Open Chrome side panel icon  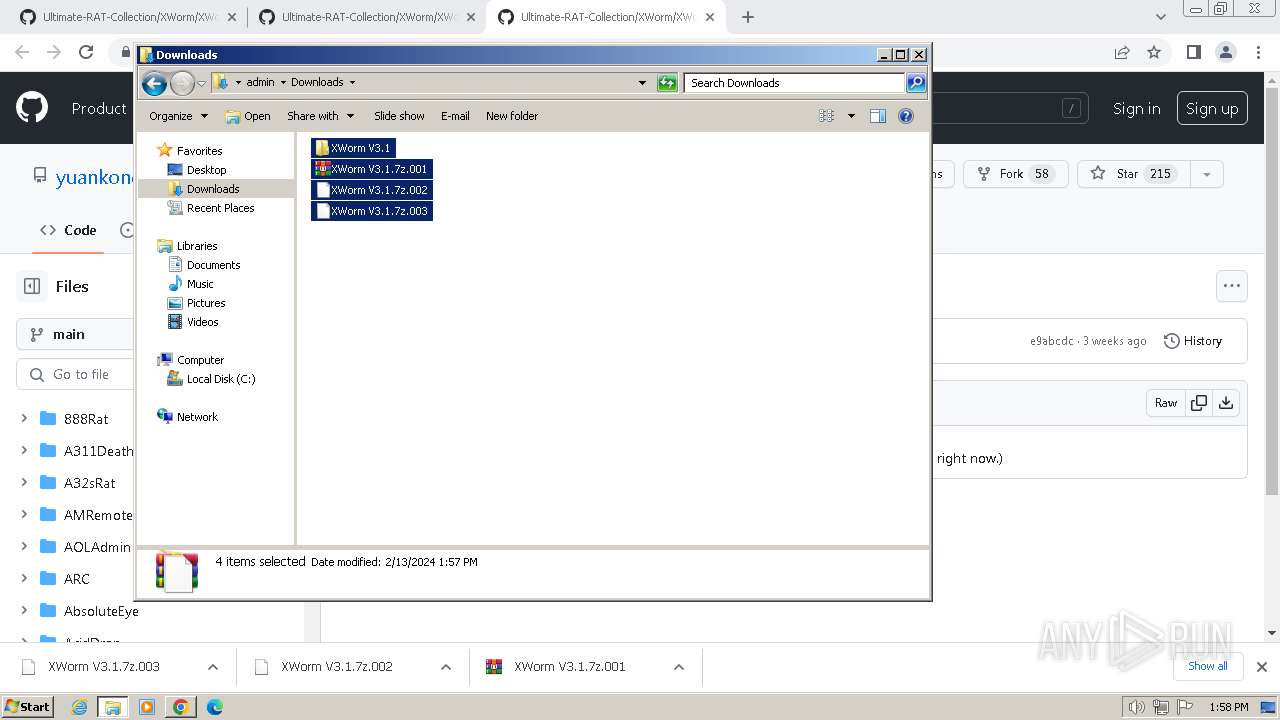click(1193, 52)
